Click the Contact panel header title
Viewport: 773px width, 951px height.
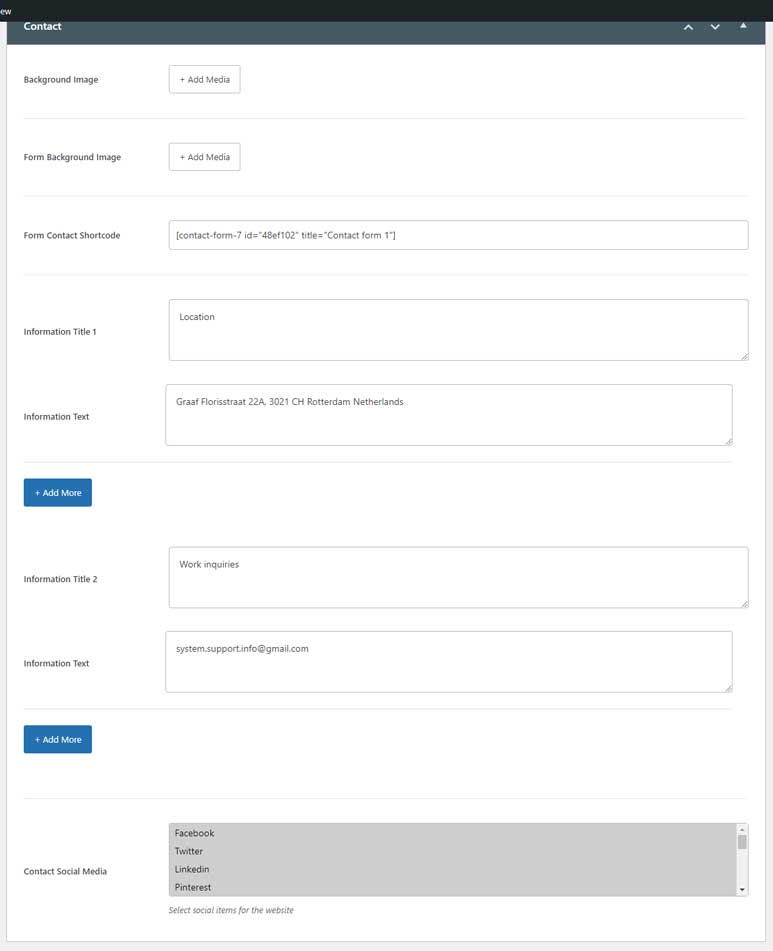(x=42, y=26)
